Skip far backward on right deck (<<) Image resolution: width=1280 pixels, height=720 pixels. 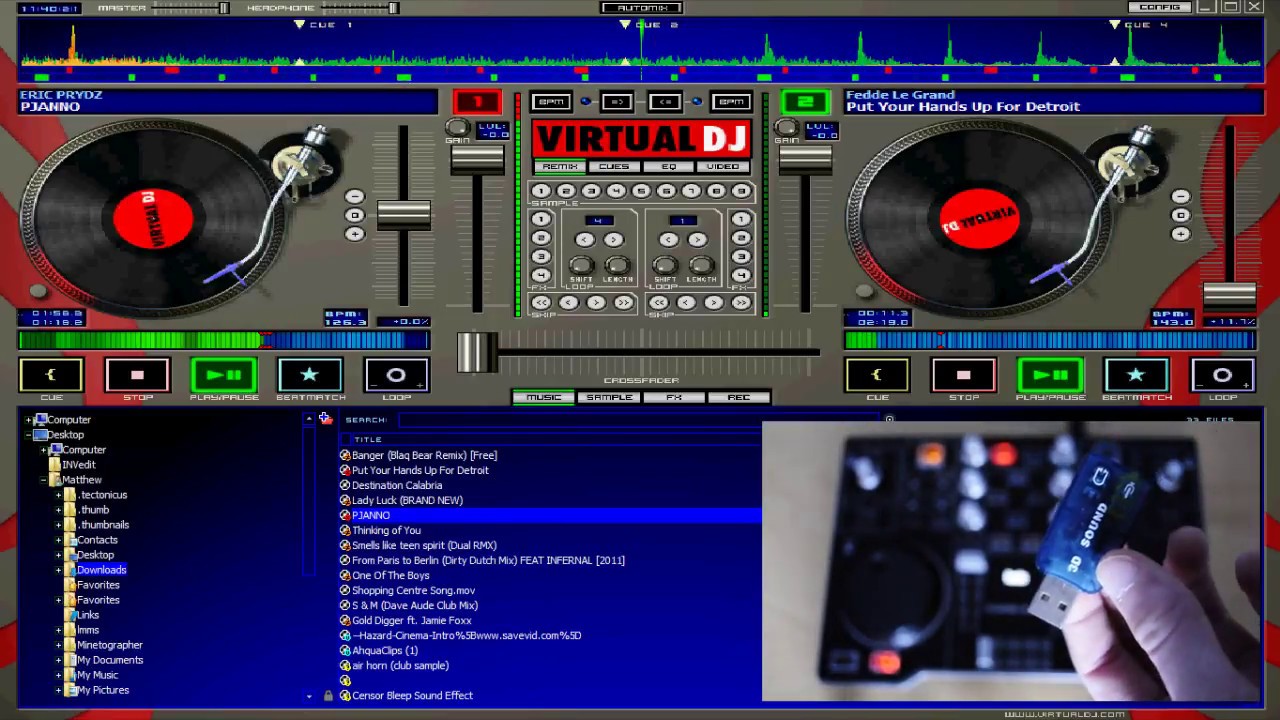(658, 302)
